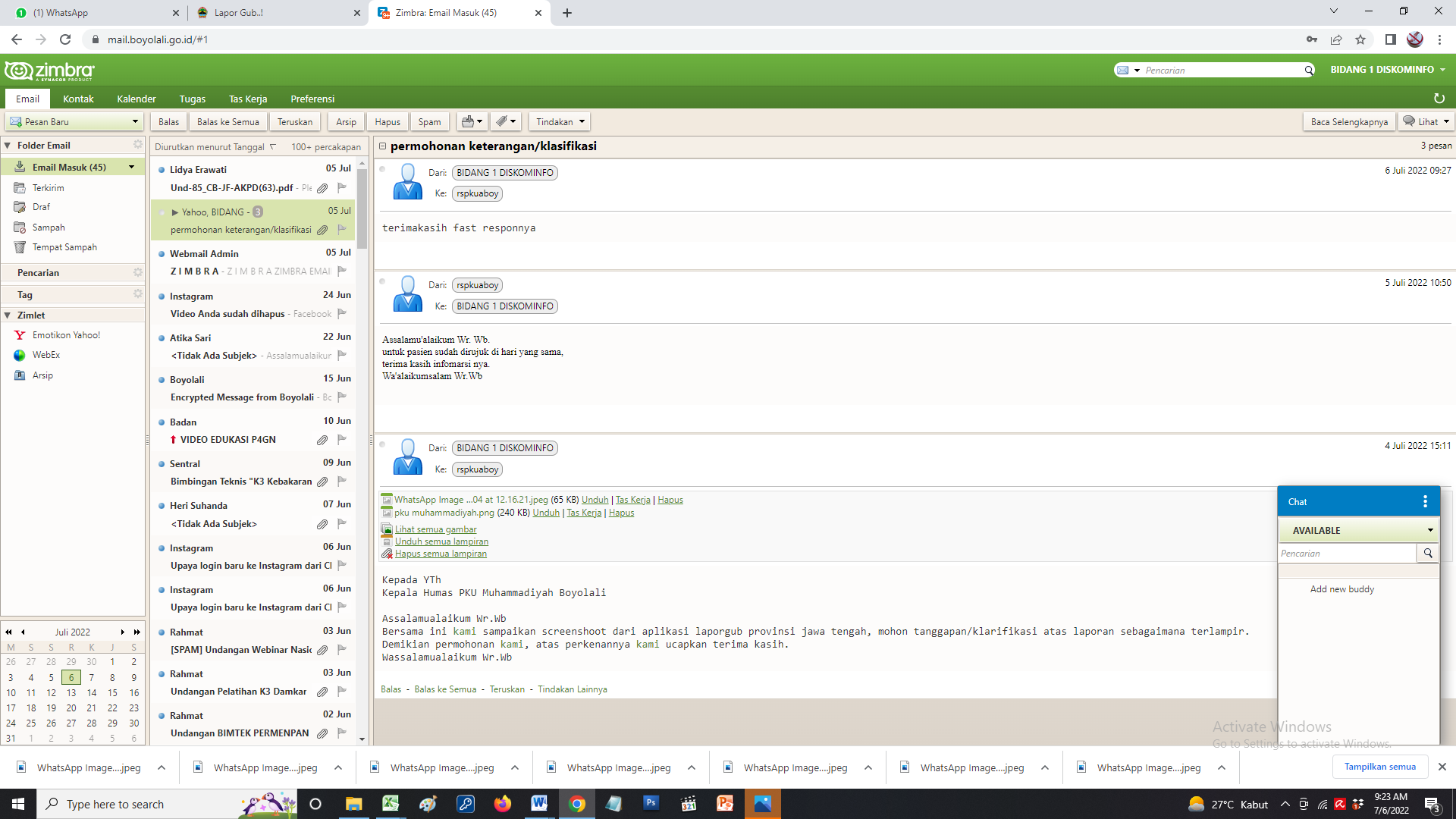Click Tampilkan semua in downloads bar
The image size is (1456, 819).
[x=1379, y=767]
